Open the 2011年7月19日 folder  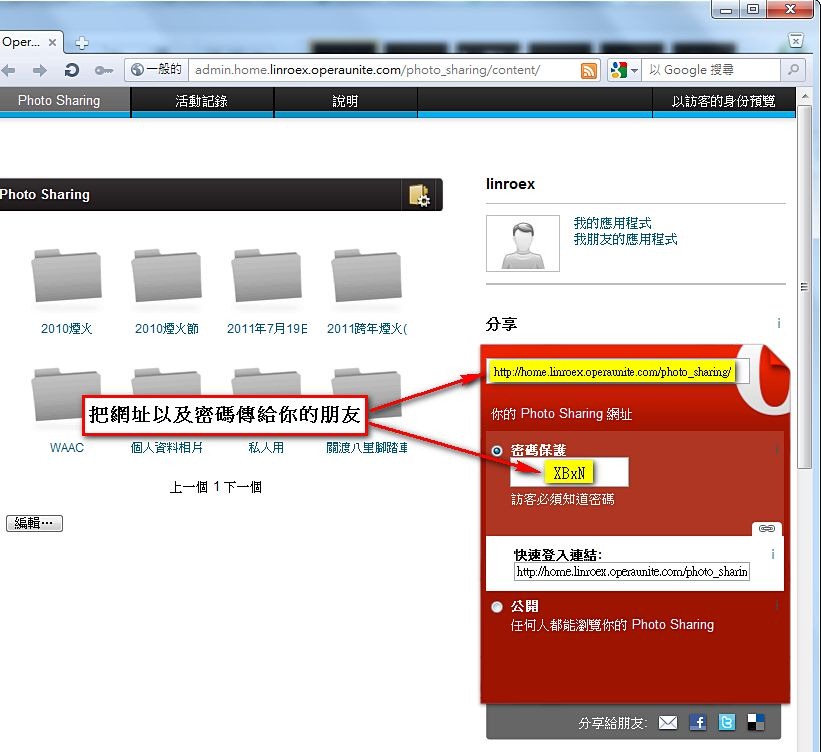point(267,275)
